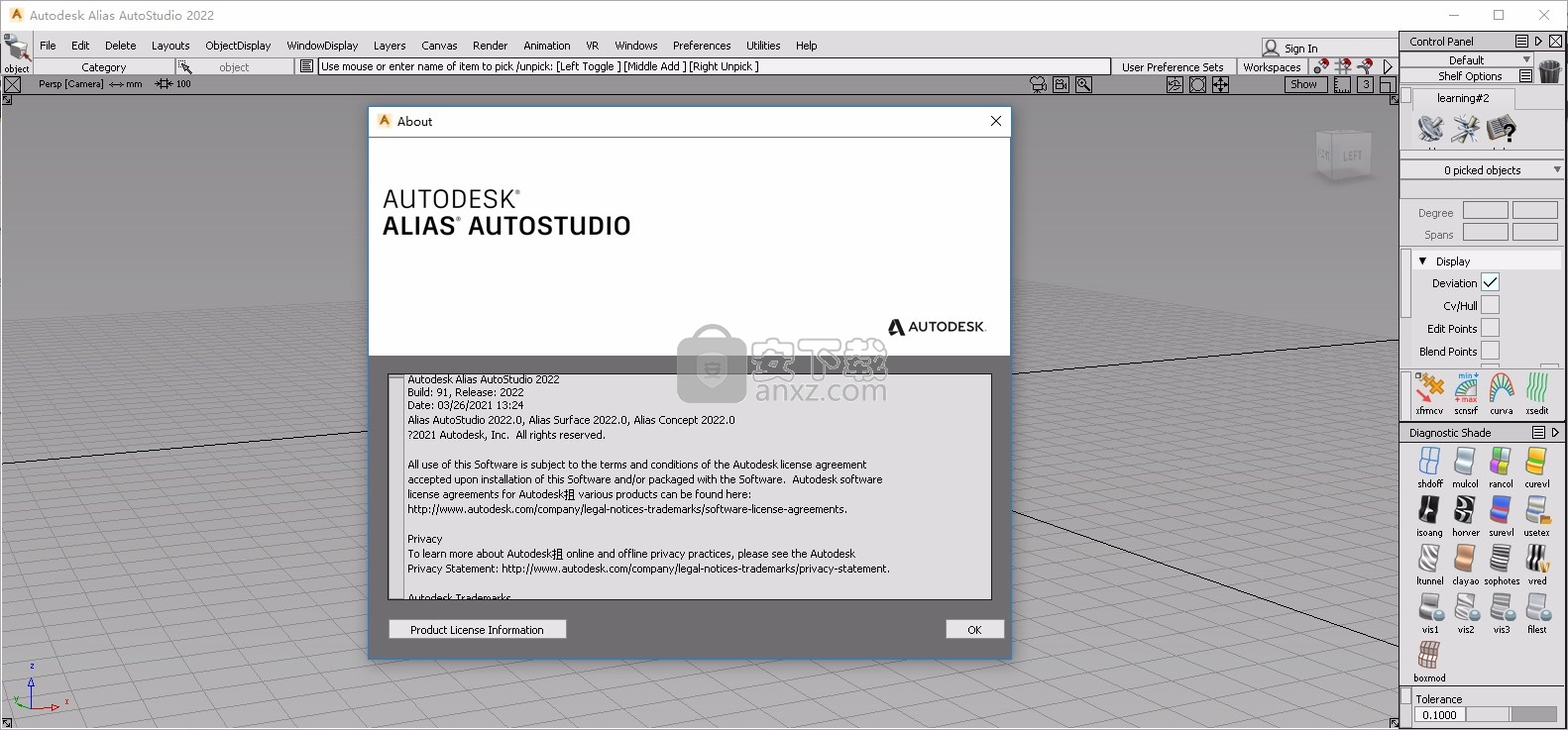This screenshot has height=730, width=1568.
Task: Click the shdoff shading off icon
Action: [x=1429, y=462]
